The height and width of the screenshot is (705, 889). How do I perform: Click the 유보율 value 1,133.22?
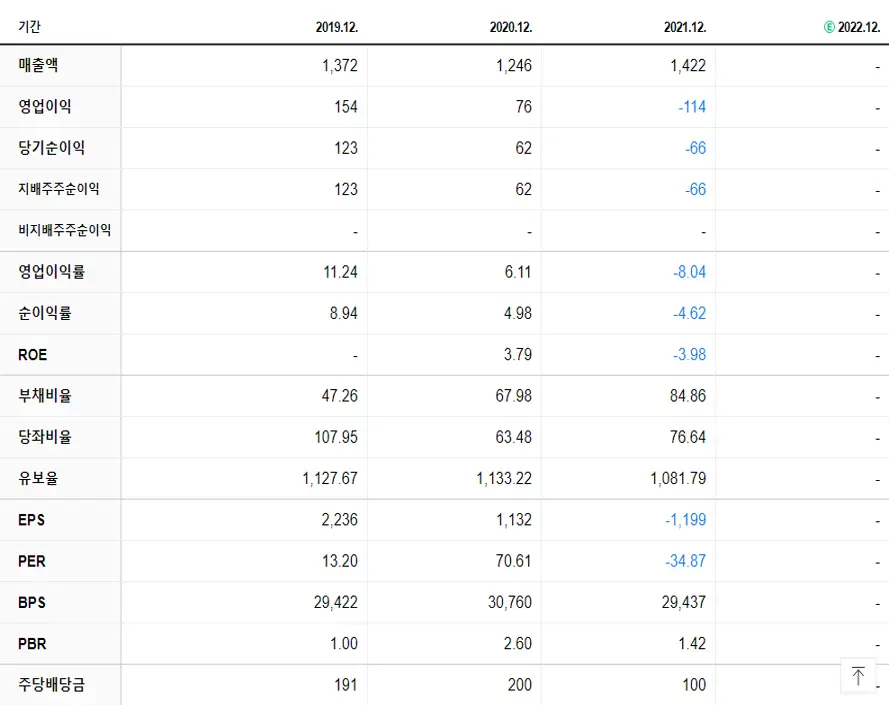504,479
